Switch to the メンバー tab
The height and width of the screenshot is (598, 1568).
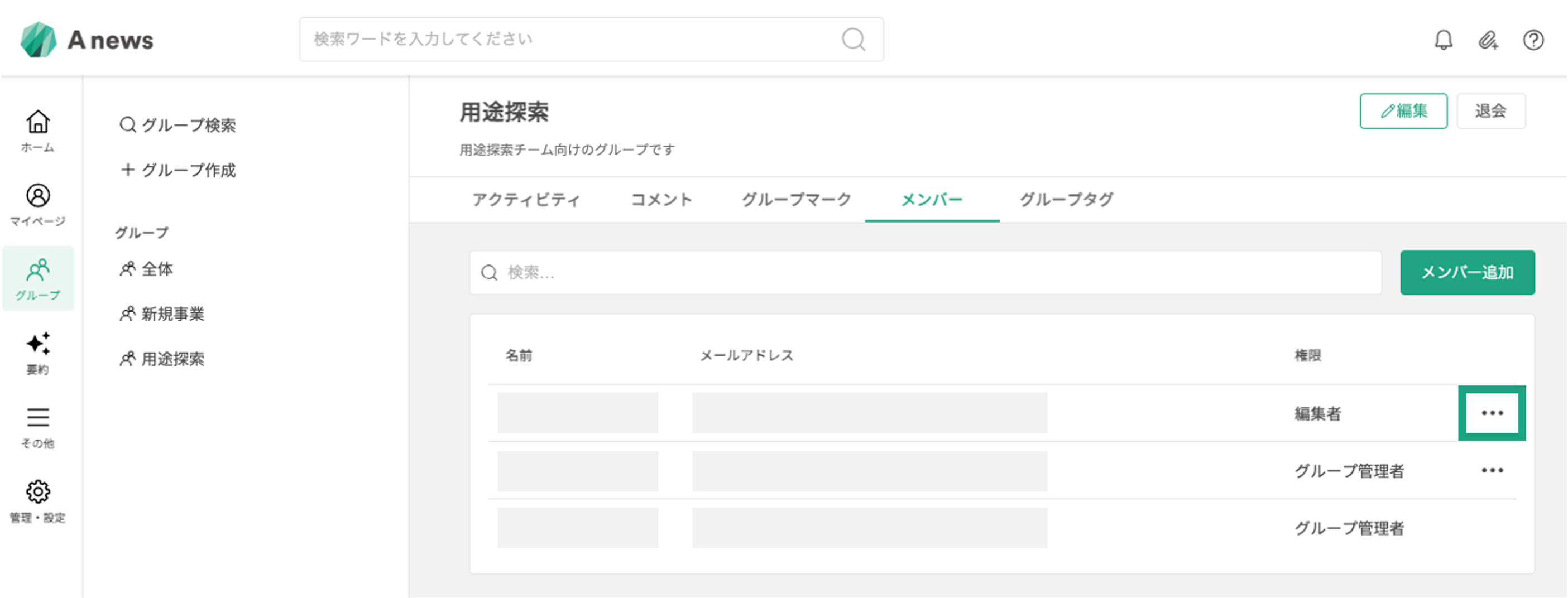click(932, 200)
